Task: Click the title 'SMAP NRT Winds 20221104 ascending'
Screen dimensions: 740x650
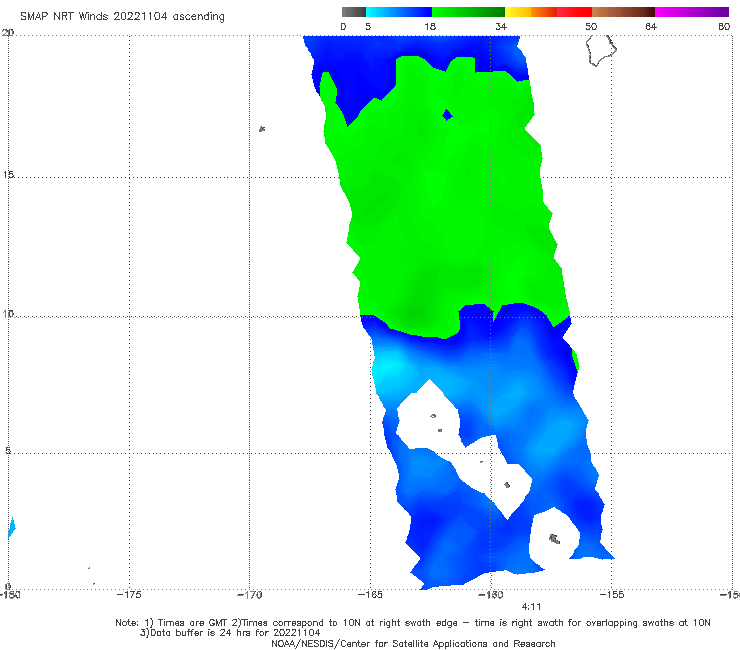Action: click(x=122, y=17)
